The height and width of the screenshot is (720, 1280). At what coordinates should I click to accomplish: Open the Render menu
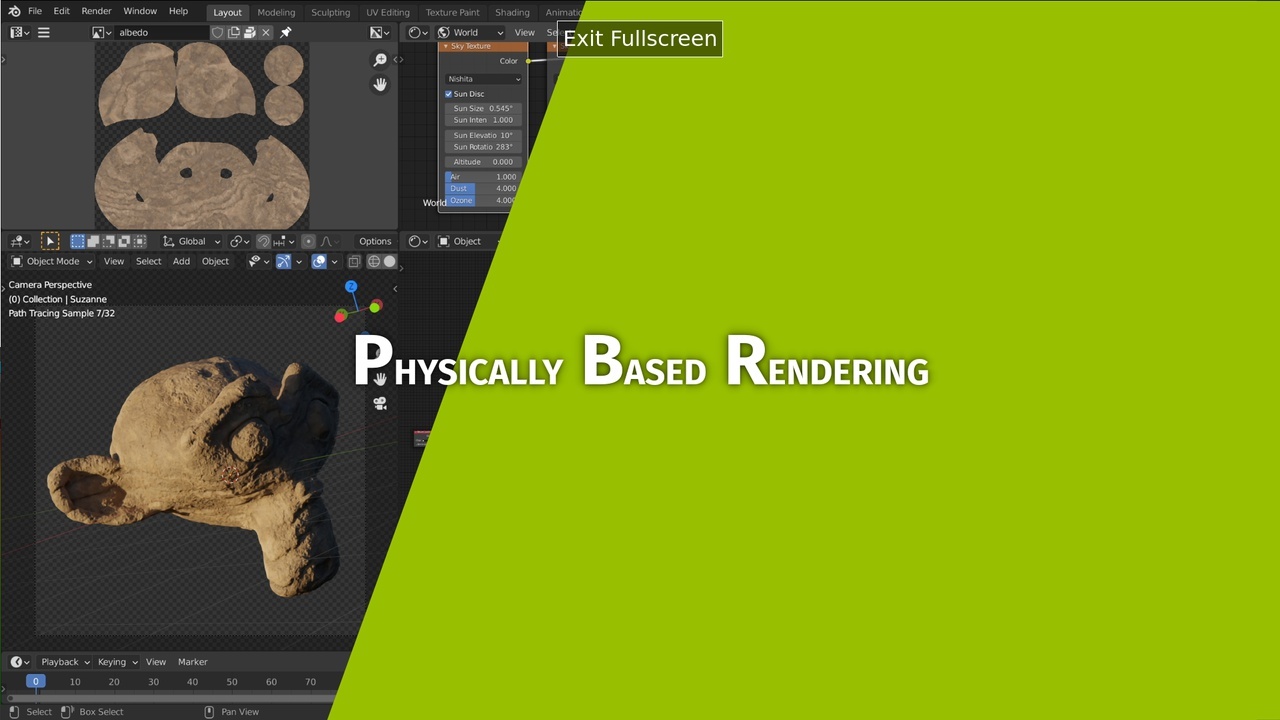[96, 12]
